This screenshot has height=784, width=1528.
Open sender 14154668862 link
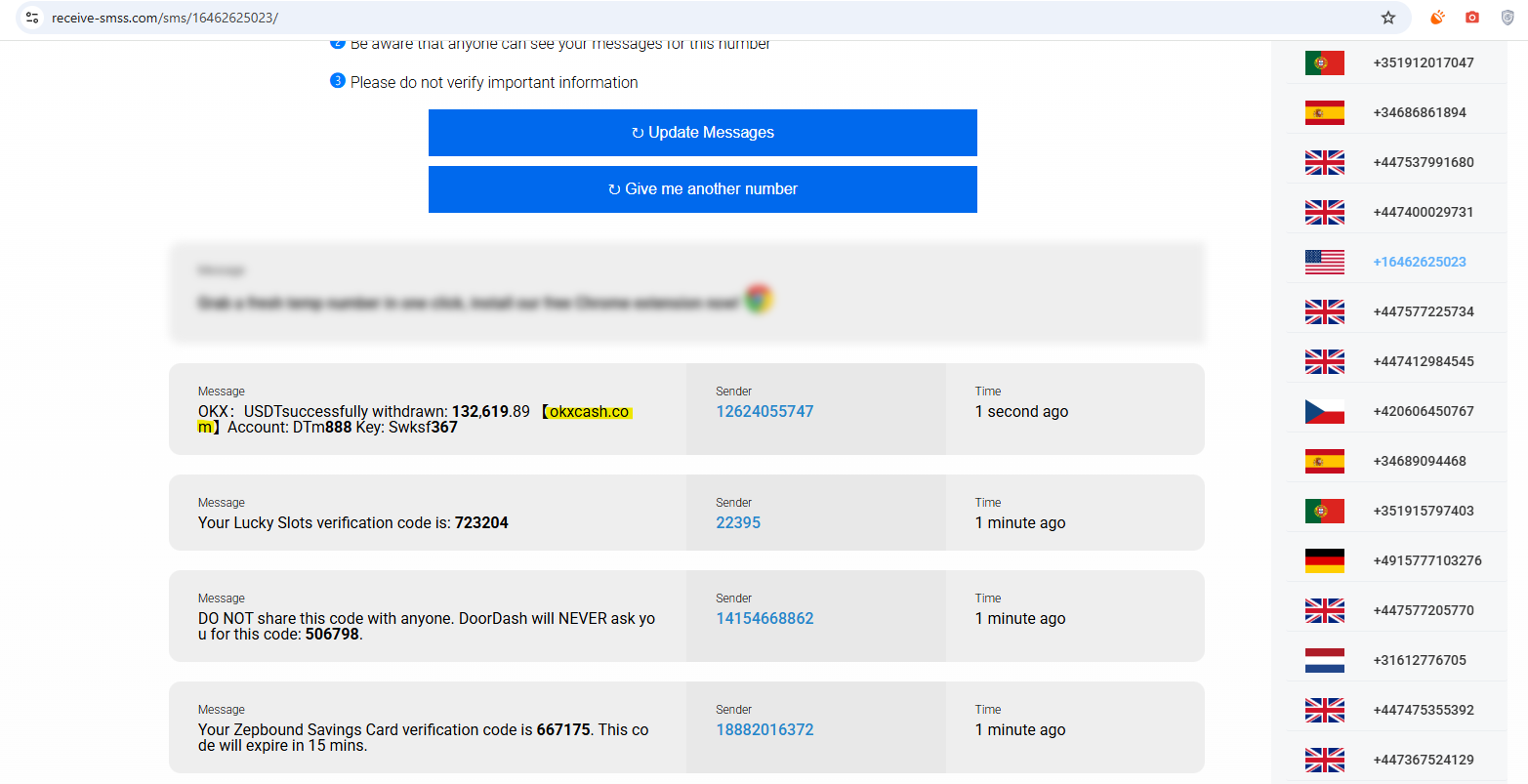point(764,619)
